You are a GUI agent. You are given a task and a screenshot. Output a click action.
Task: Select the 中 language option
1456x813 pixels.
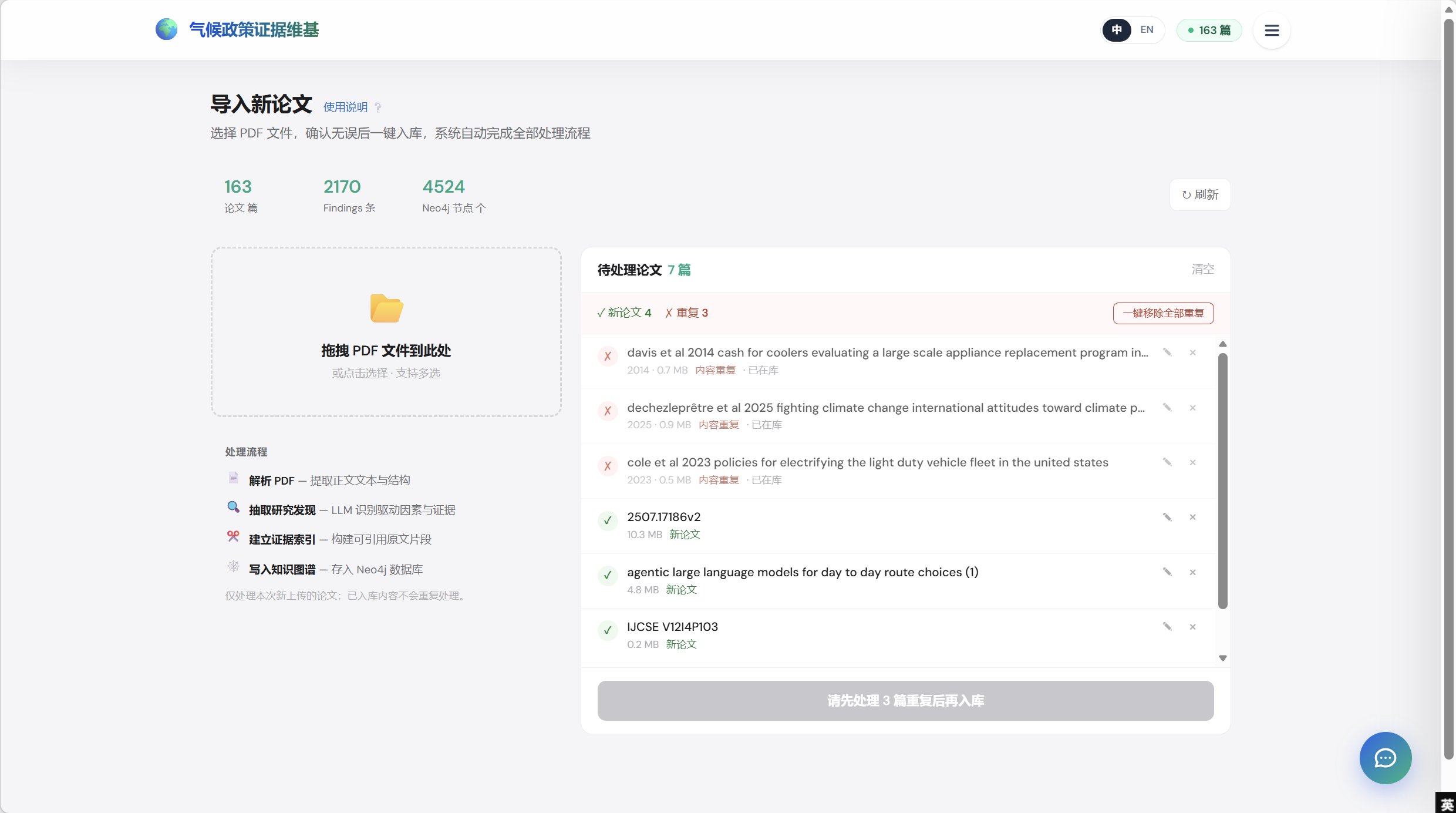[1117, 30]
